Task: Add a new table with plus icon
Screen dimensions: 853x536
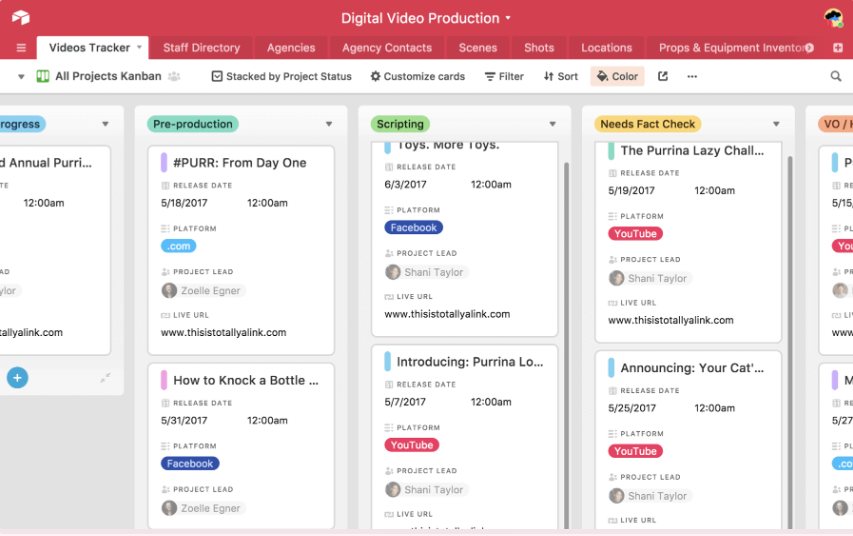Action: [x=838, y=48]
